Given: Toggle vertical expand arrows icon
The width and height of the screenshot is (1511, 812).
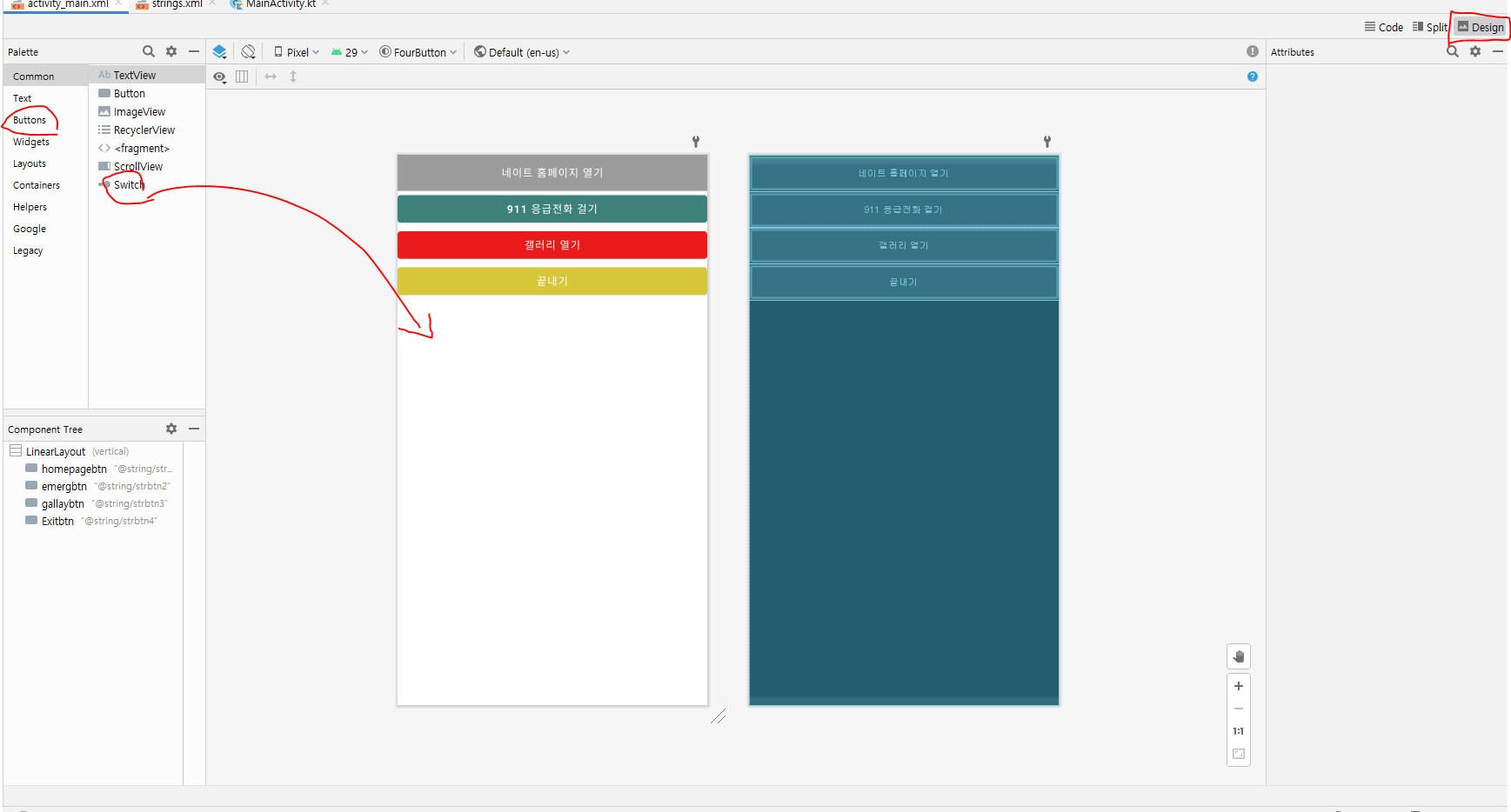Looking at the screenshot, I should point(293,77).
